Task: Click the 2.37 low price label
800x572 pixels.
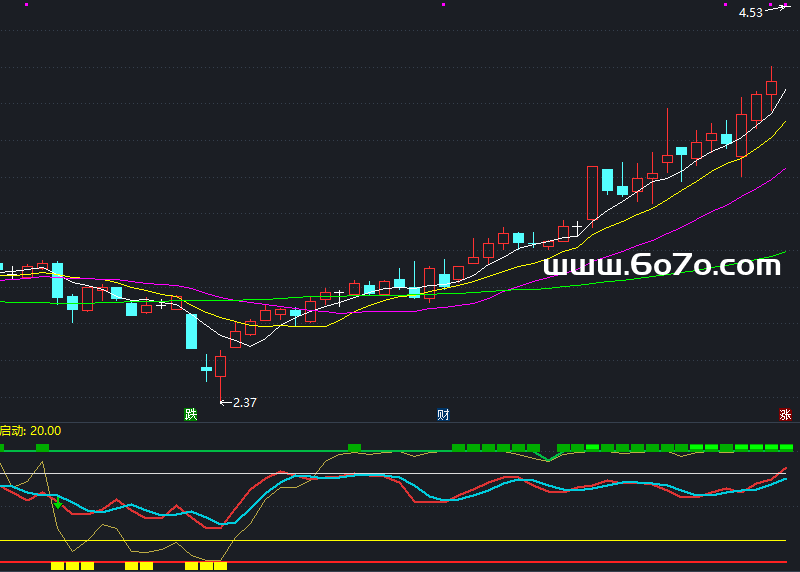Action: click(x=244, y=403)
